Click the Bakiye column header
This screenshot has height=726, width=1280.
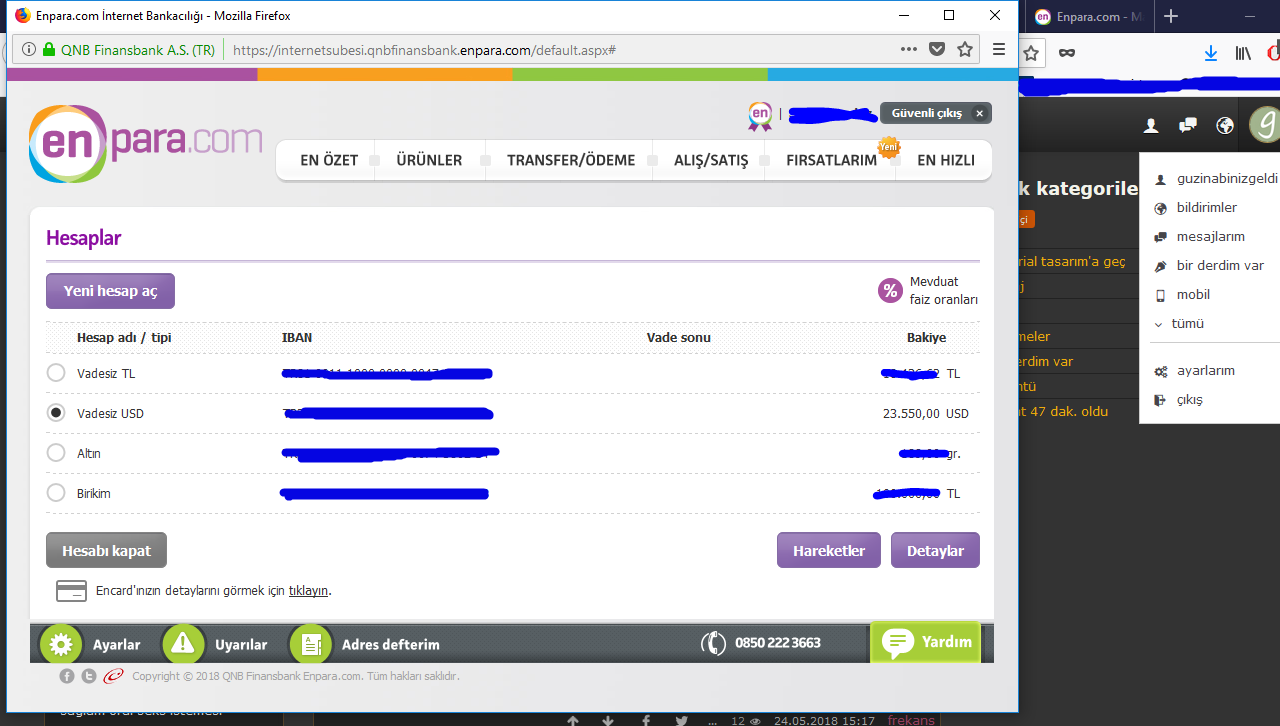[x=926, y=337]
